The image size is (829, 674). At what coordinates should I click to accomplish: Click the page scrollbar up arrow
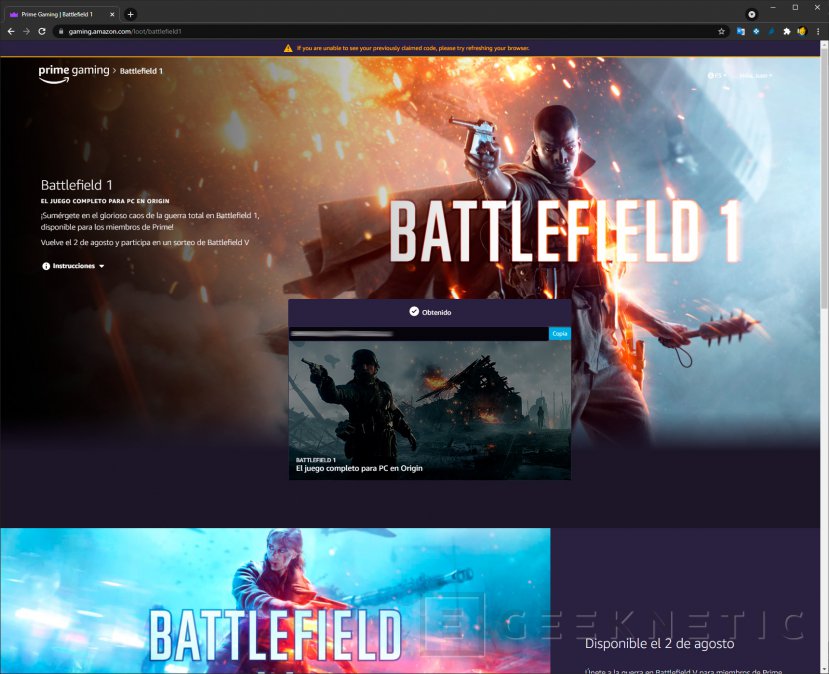click(x=824, y=45)
